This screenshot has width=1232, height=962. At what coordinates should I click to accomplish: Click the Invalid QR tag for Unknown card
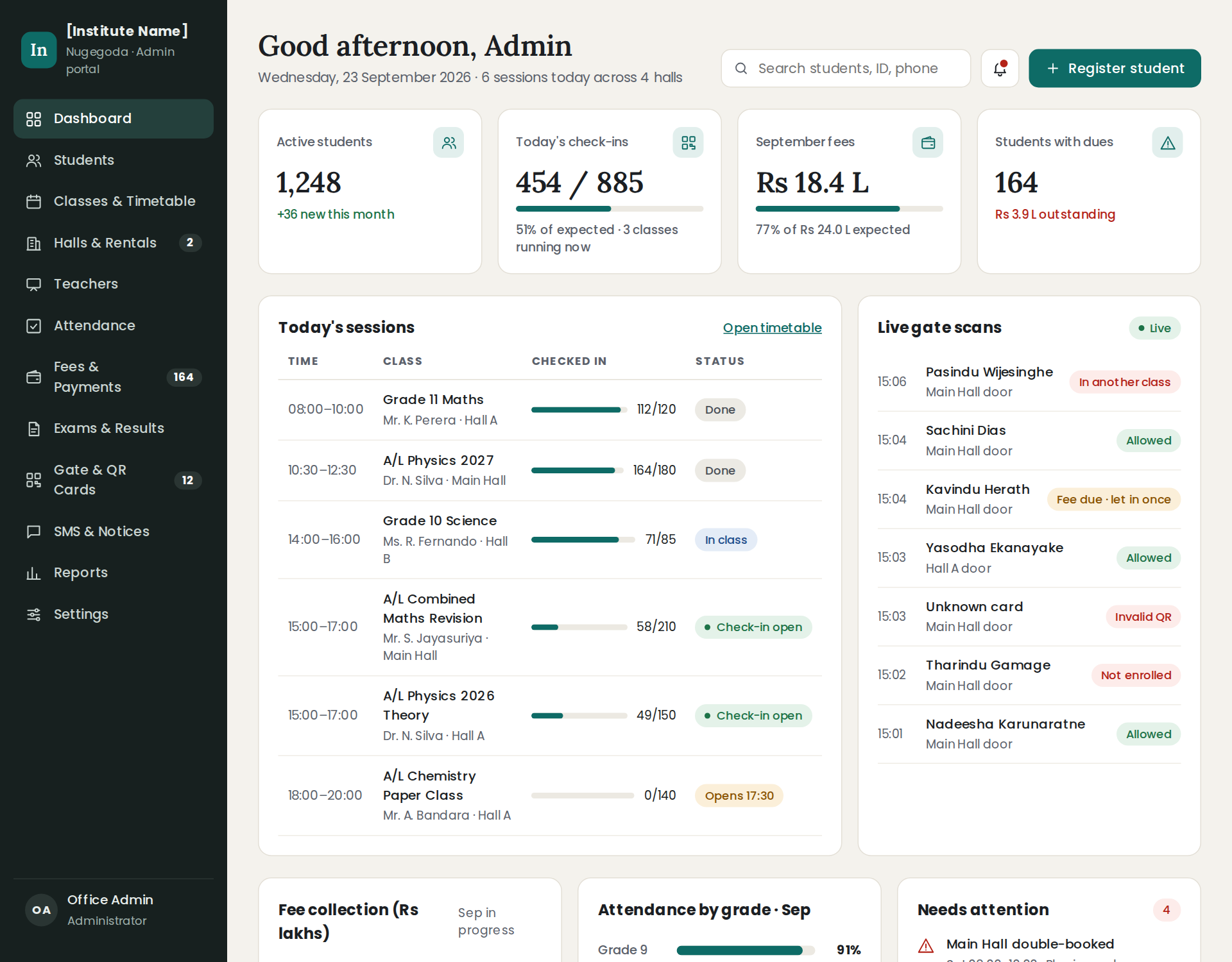tap(1143, 617)
